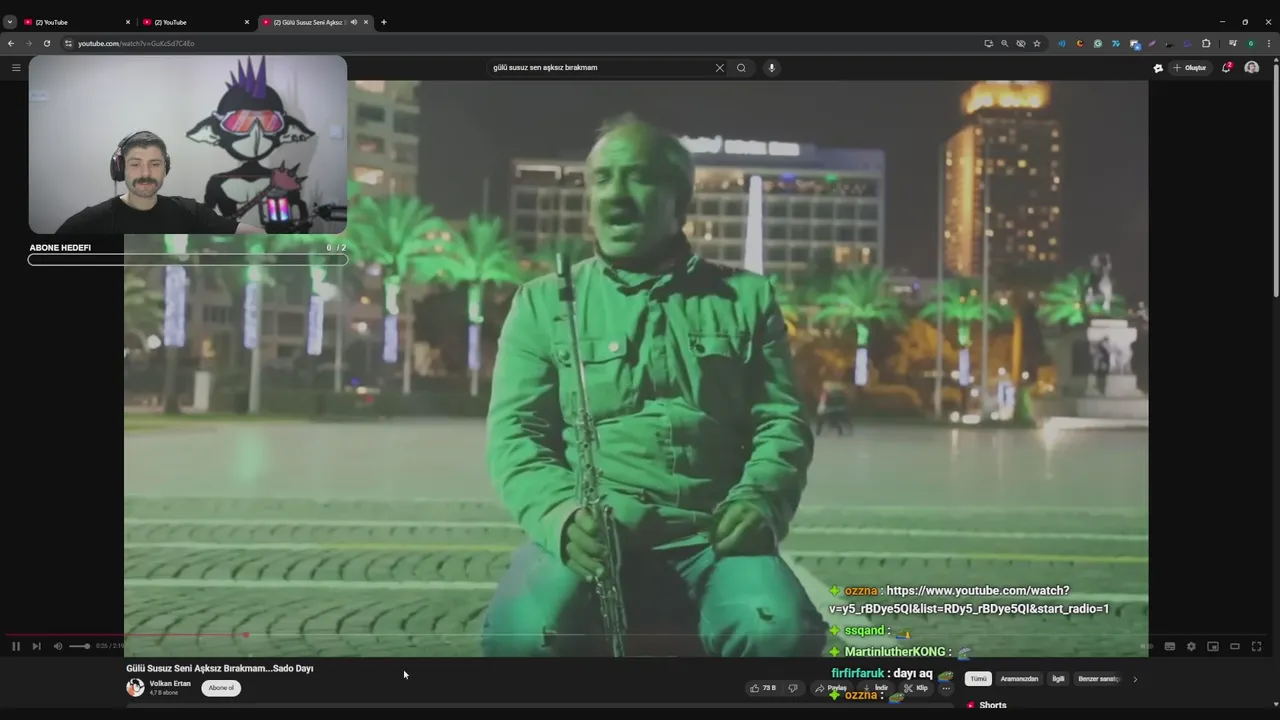Select the Aramanızdan filter chip
Viewport: 1280px width, 720px height.
(x=1019, y=679)
